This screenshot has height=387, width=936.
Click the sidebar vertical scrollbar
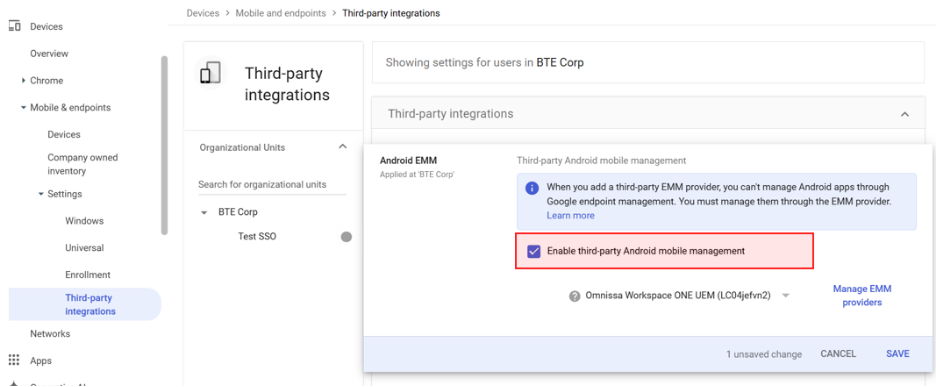click(164, 146)
